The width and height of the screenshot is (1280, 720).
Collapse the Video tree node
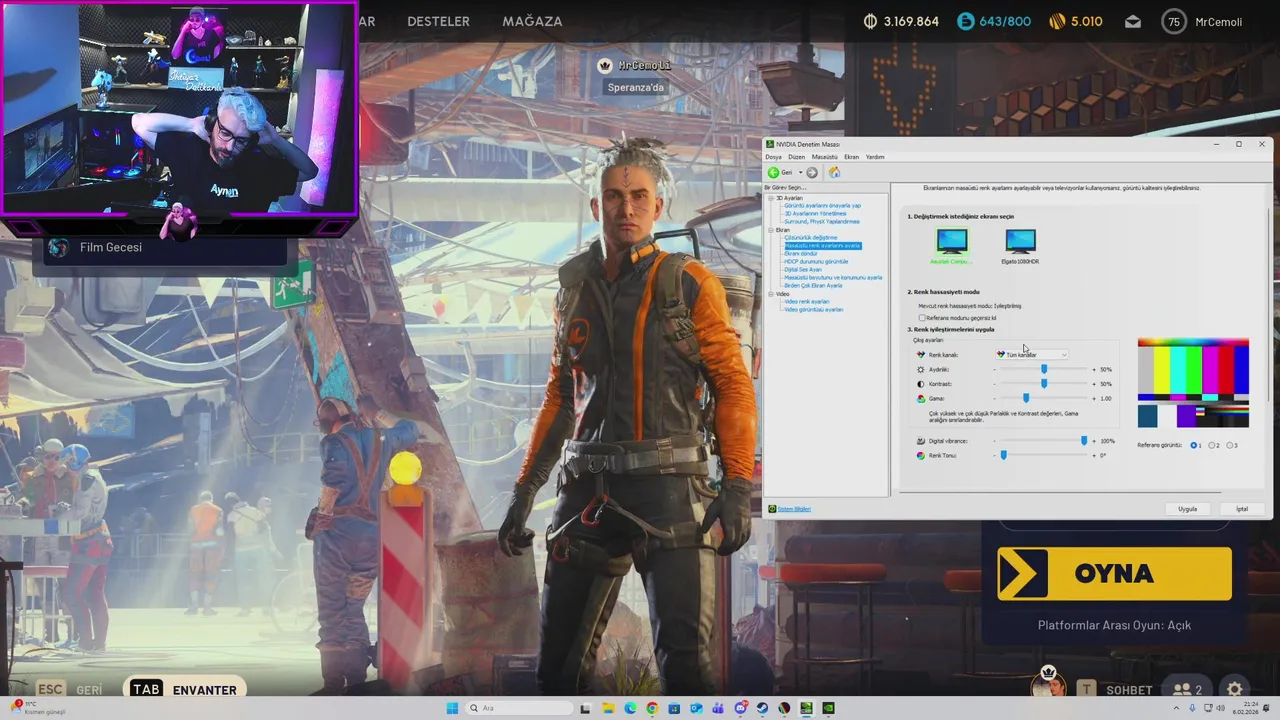click(x=771, y=294)
